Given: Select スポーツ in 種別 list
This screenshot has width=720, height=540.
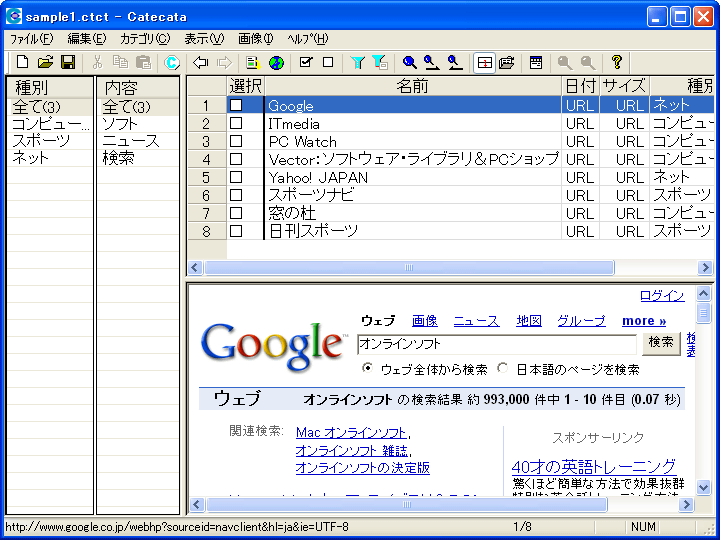Looking at the screenshot, I should (50, 141).
